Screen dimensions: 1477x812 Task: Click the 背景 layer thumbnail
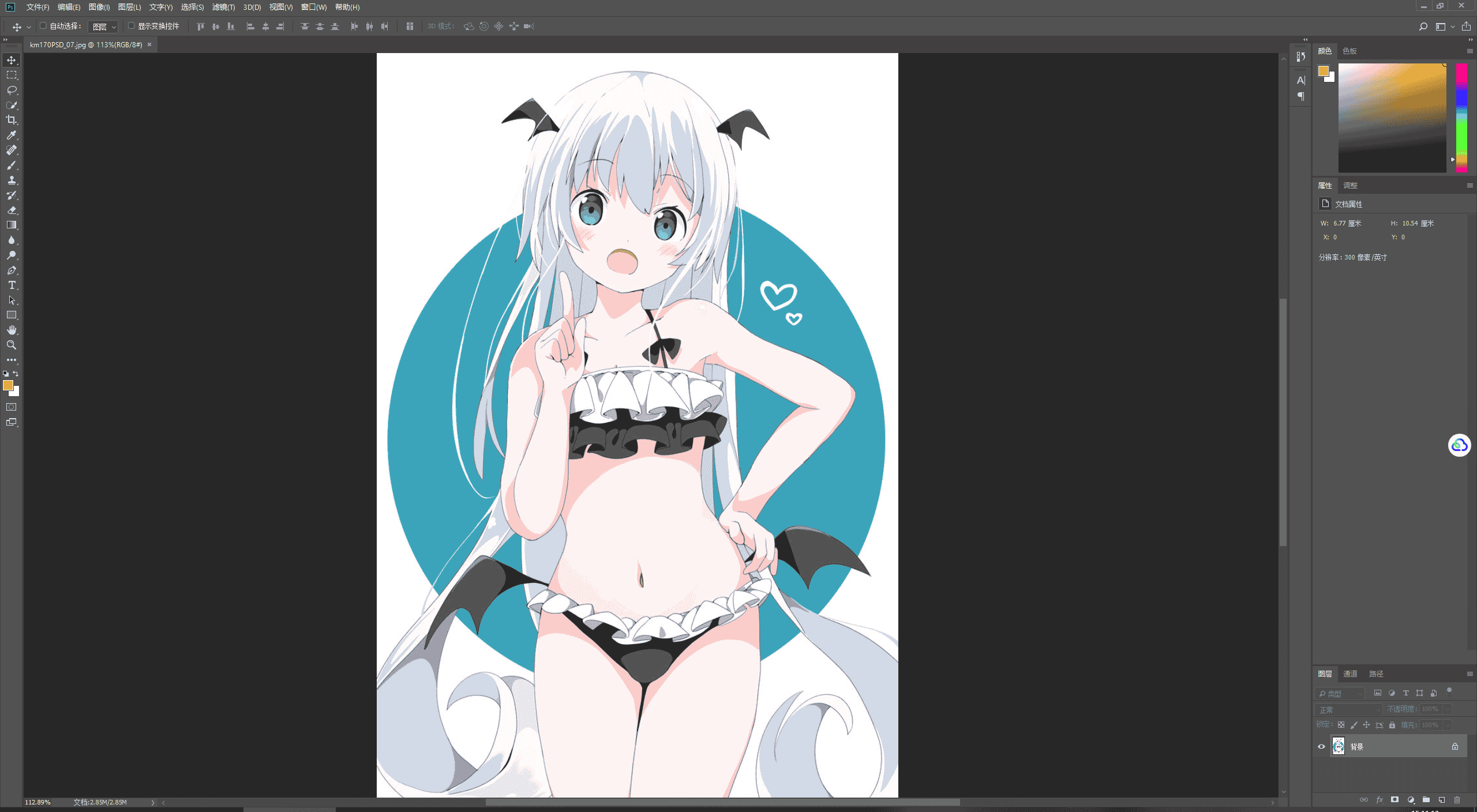click(1339, 746)
